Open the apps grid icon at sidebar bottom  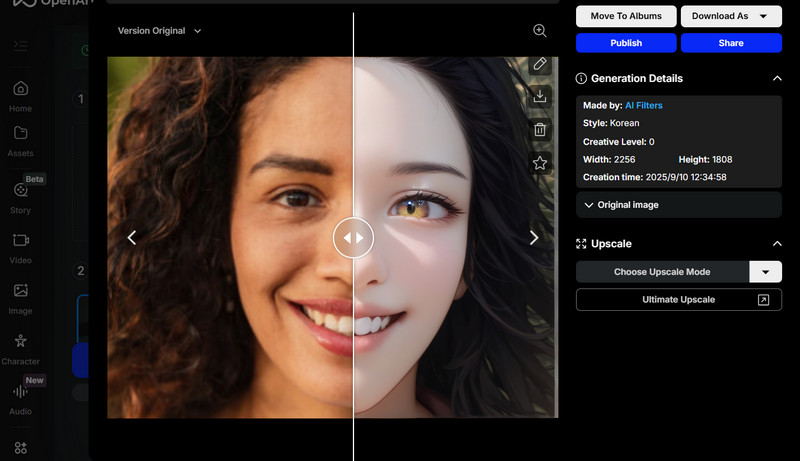tap(20, 448)
